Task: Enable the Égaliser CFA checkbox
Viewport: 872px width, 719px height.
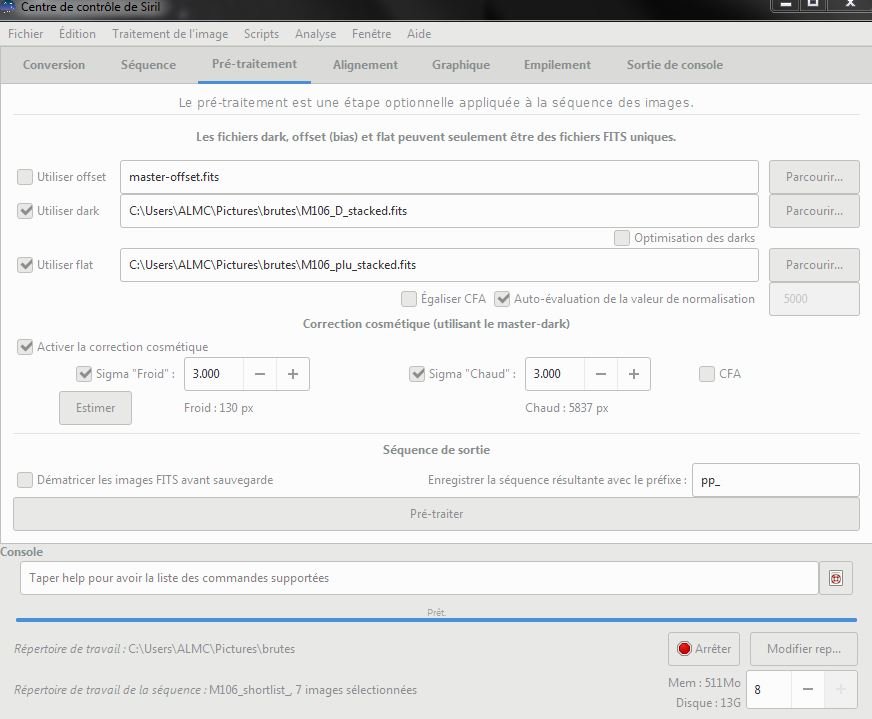Action: 409,299
